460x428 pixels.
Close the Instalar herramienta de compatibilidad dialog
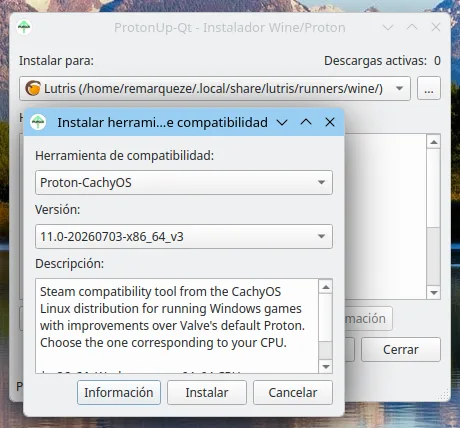(330, 122)
